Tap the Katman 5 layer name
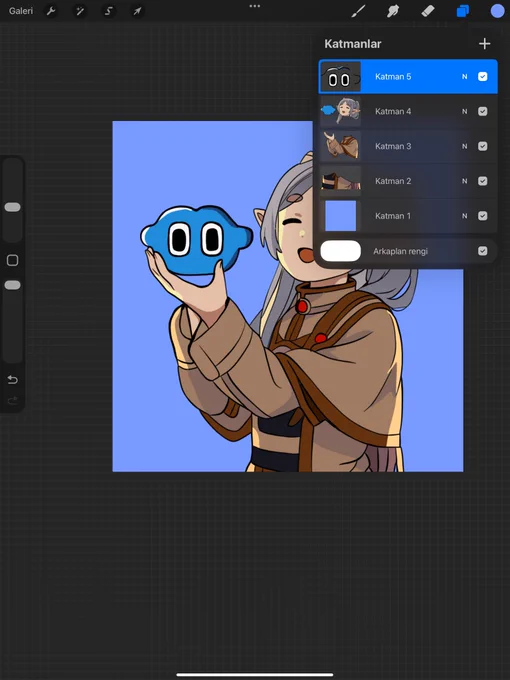This screenshot has height=680, width=510. click(393, 77)
